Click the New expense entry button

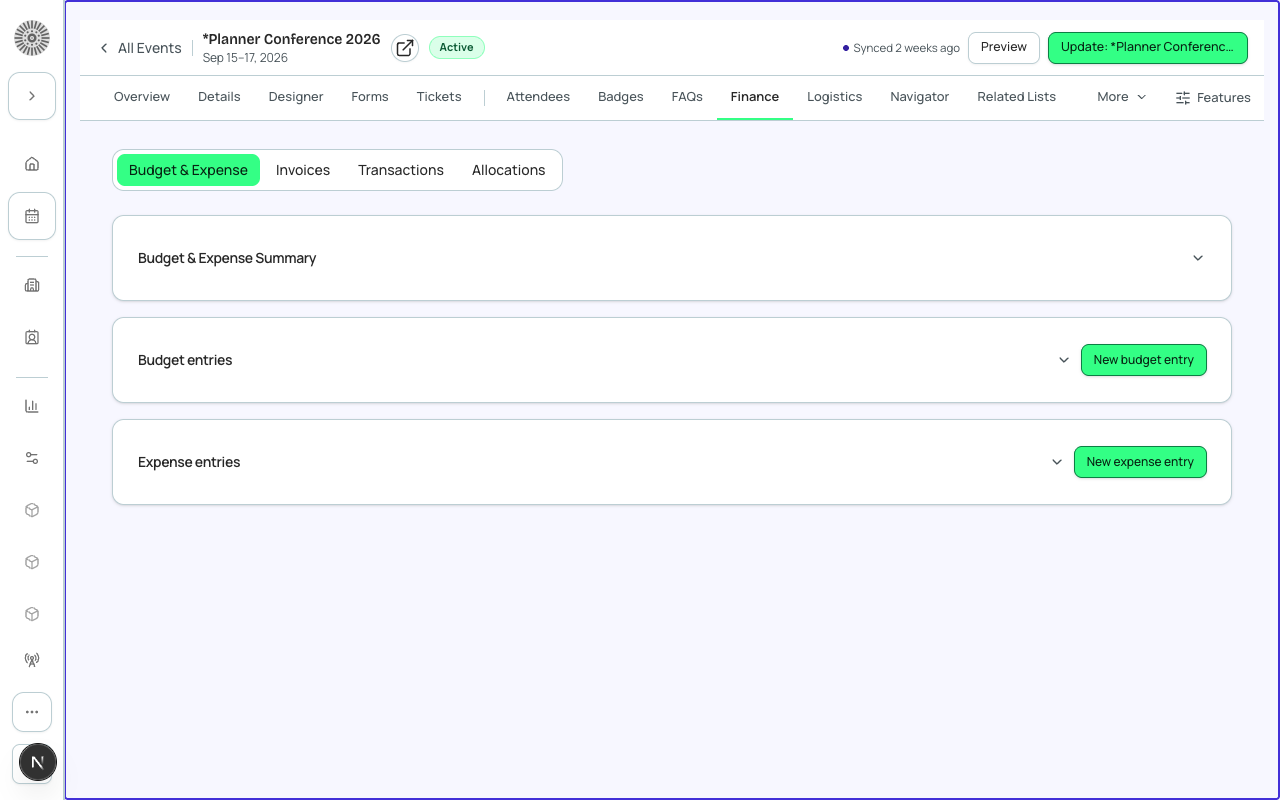tap(1140, 462)
